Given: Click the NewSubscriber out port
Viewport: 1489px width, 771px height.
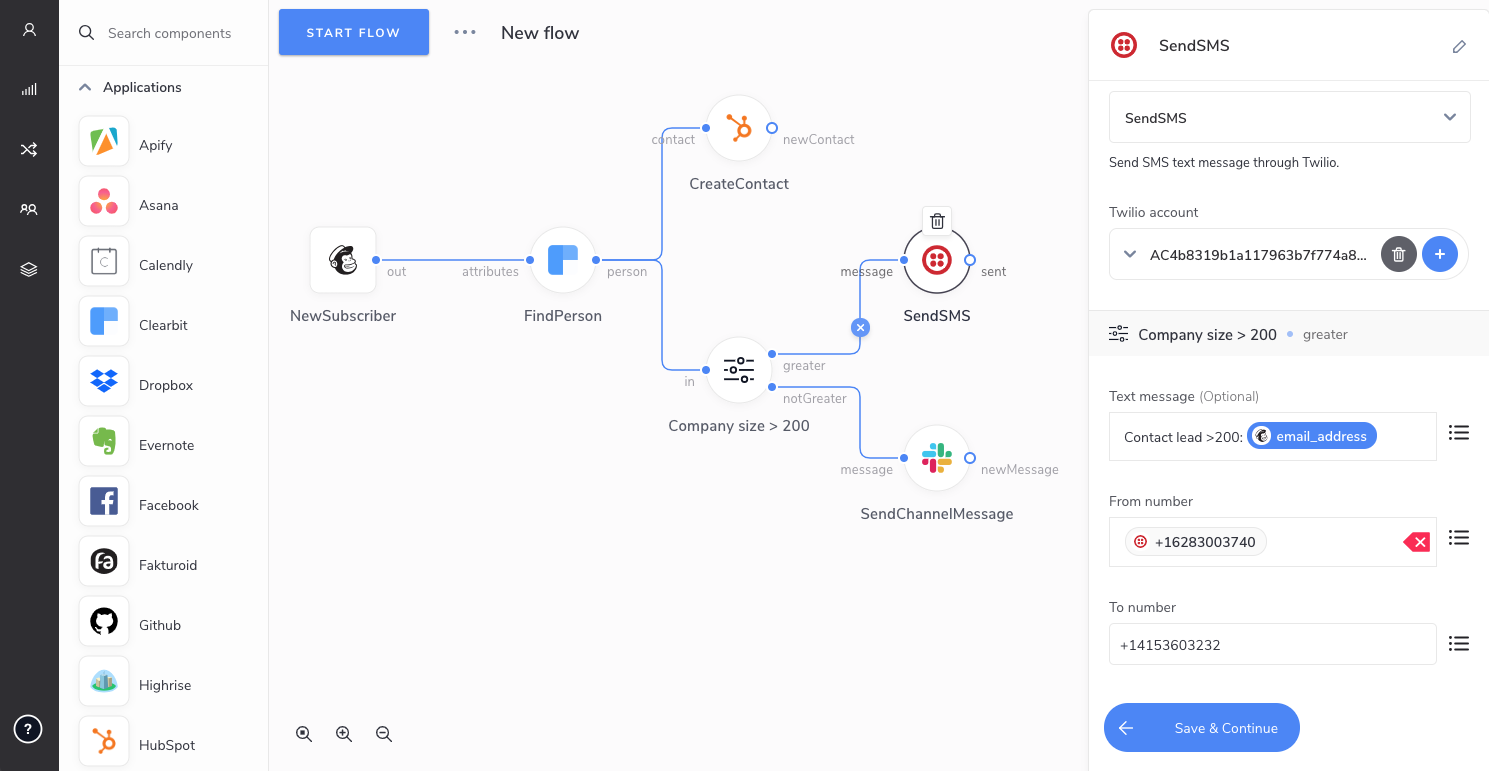Looking at the screenshot, I should coord(376,260).
